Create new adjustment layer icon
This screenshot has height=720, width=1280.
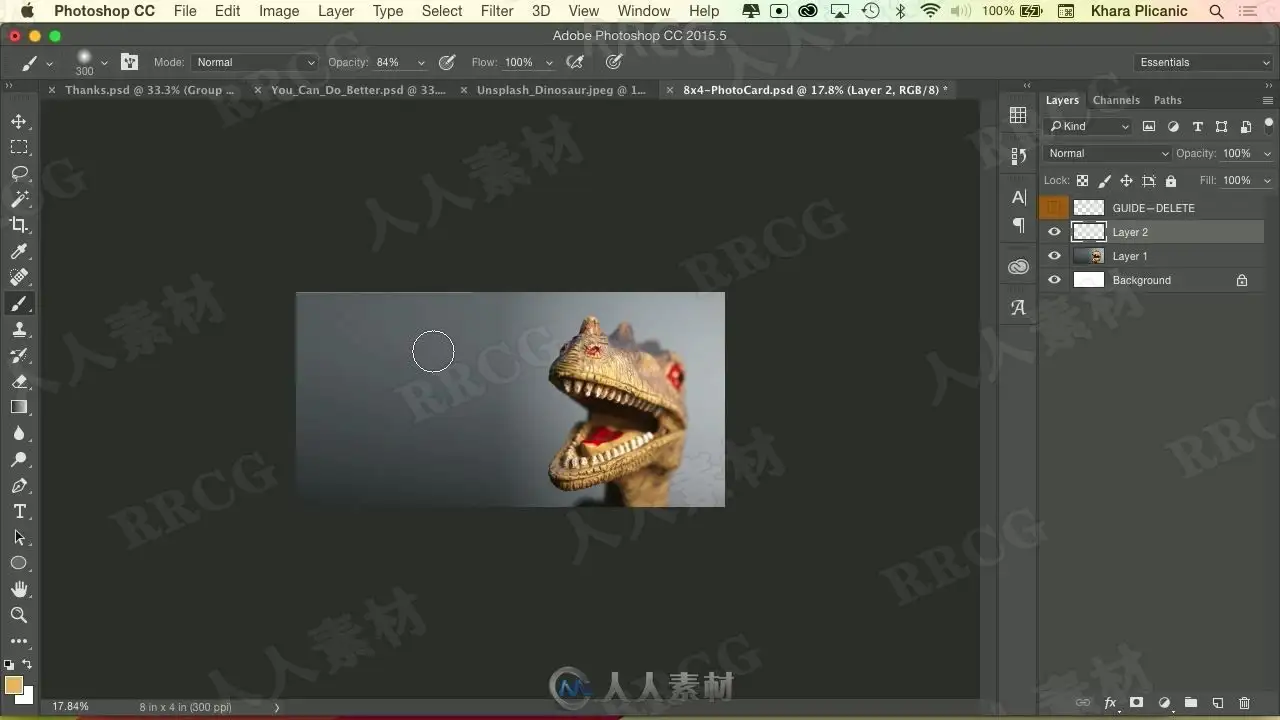[1164, 703]
